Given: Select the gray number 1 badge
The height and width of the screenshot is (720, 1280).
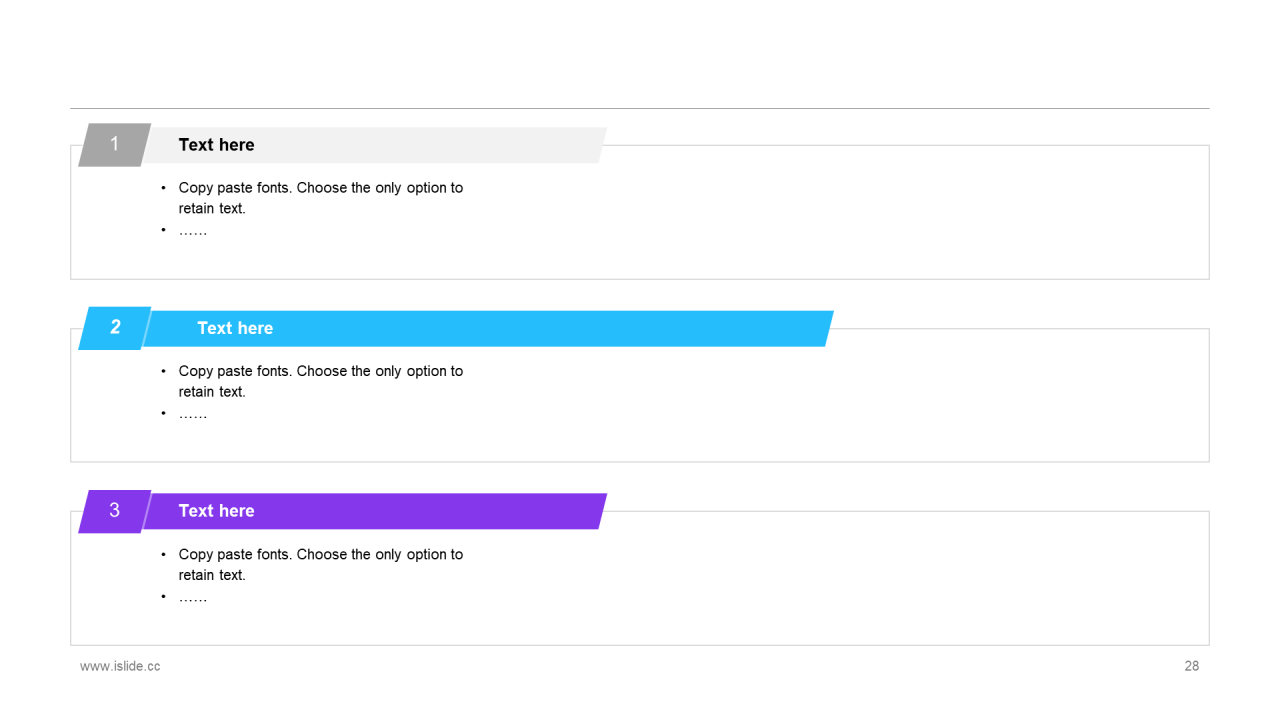Looking at the screenshot, I should pos(114,145).
